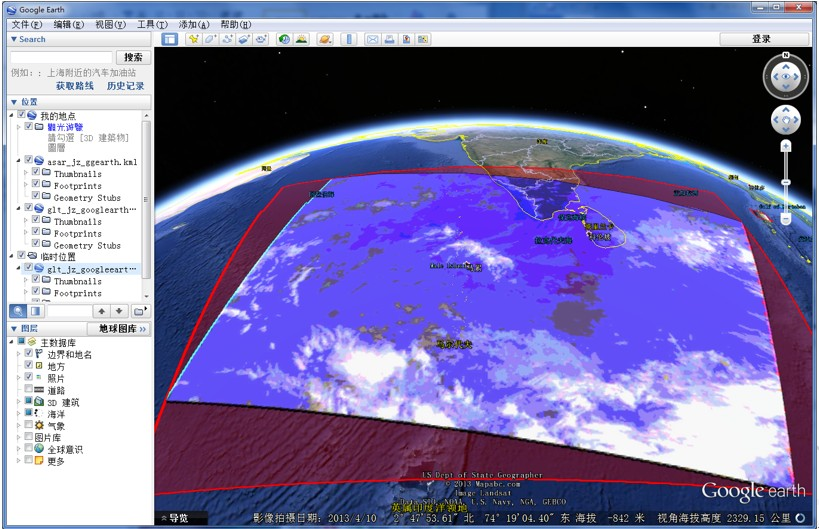Collapse the 图层 panel triangle

[x=14, y=328]
